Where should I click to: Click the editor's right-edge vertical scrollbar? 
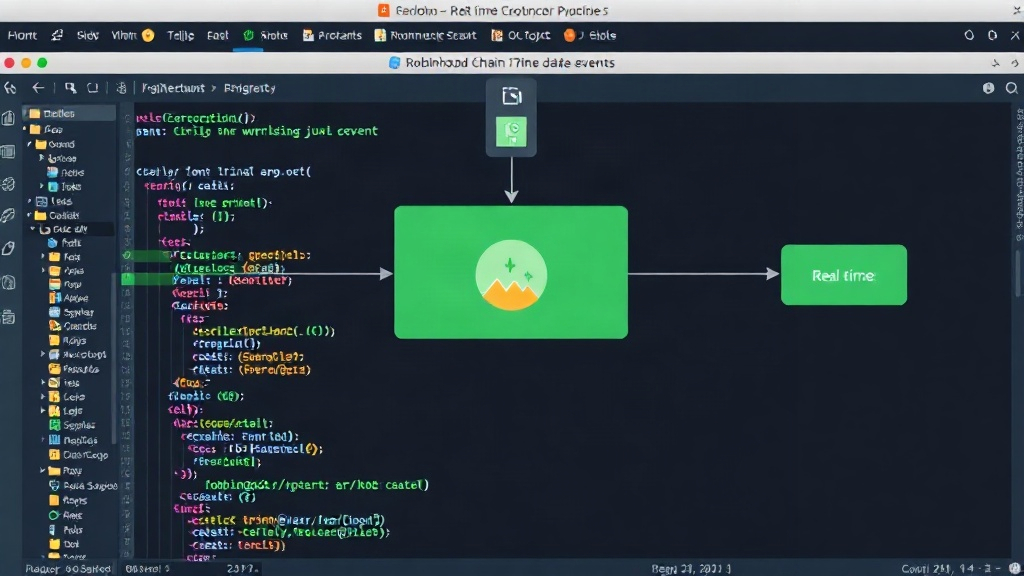pos(1019,274)
